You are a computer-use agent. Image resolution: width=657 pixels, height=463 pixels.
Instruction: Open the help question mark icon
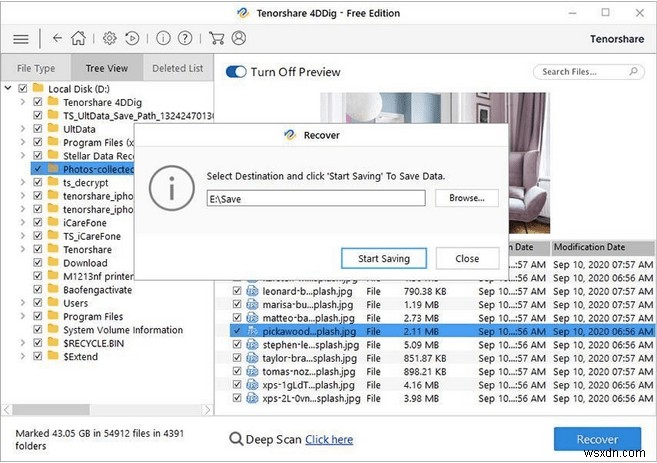[185, 38]
